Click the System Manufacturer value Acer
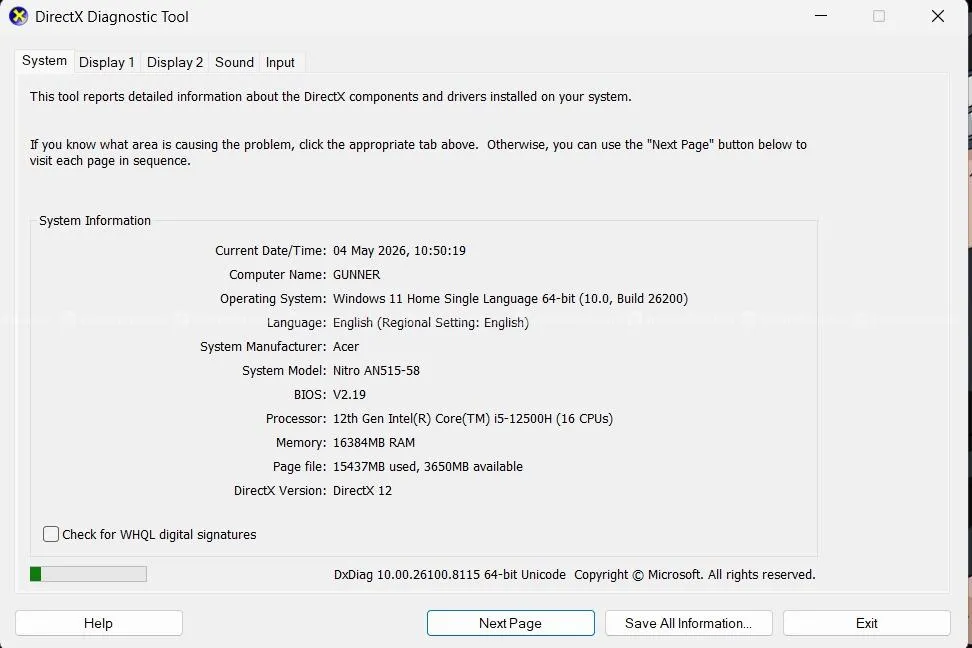972x648 pixels. 346,347
